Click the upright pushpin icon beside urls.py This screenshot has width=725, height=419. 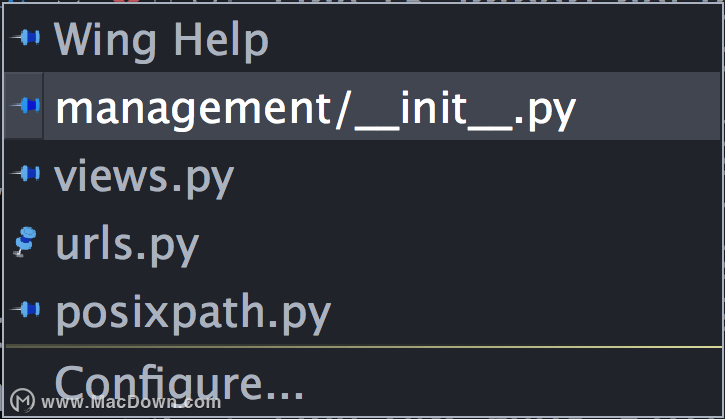coord(25,241)
